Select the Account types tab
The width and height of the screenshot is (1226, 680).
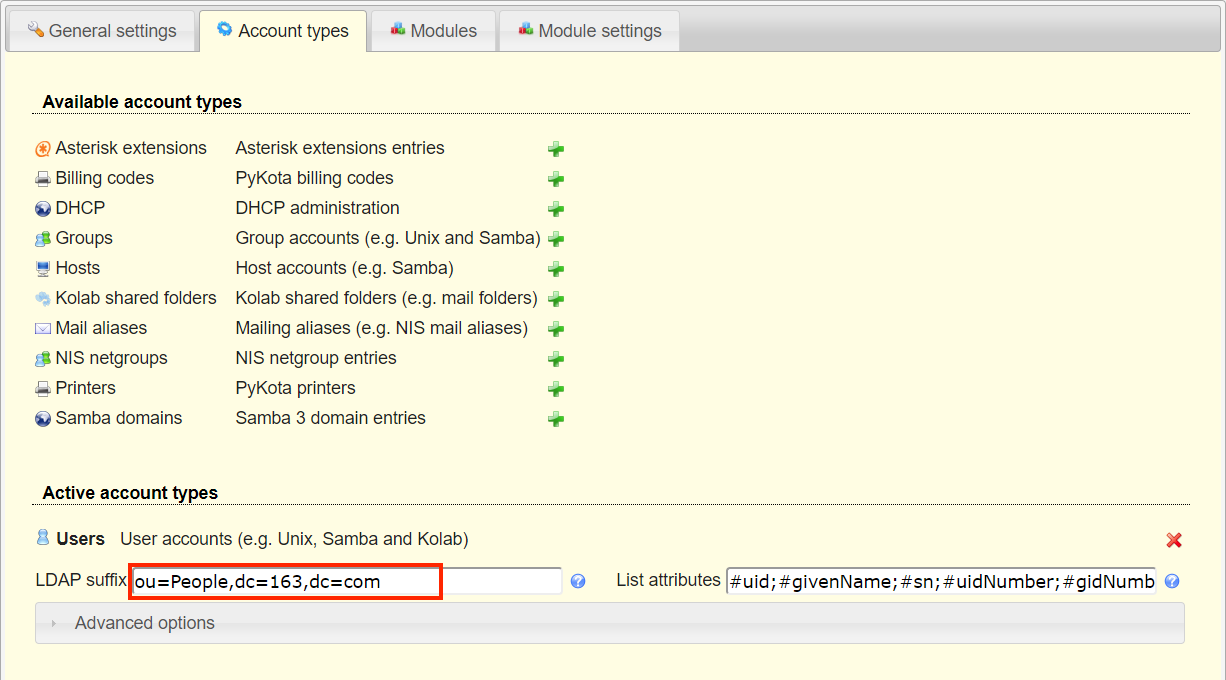tap(283, 31)
